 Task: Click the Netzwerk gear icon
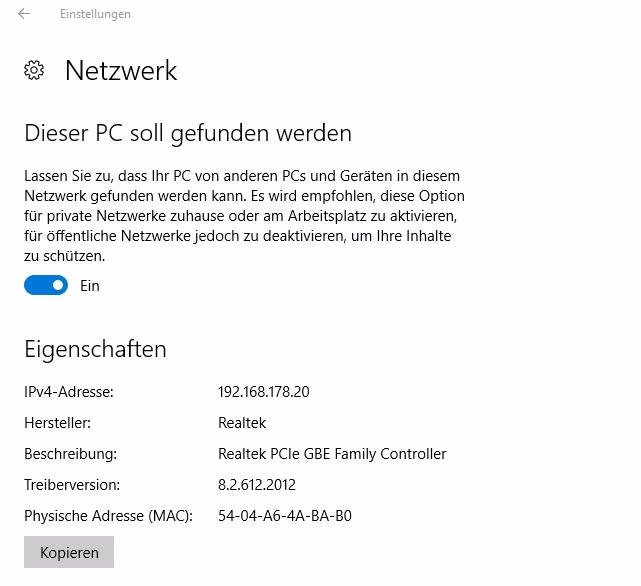click(34, 70)
